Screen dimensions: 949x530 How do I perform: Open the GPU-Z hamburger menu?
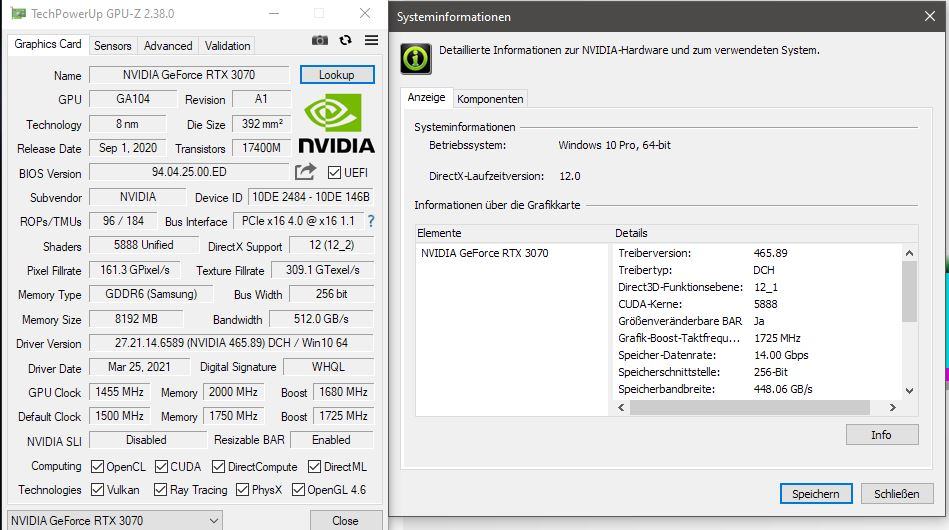tap(372, 40)
